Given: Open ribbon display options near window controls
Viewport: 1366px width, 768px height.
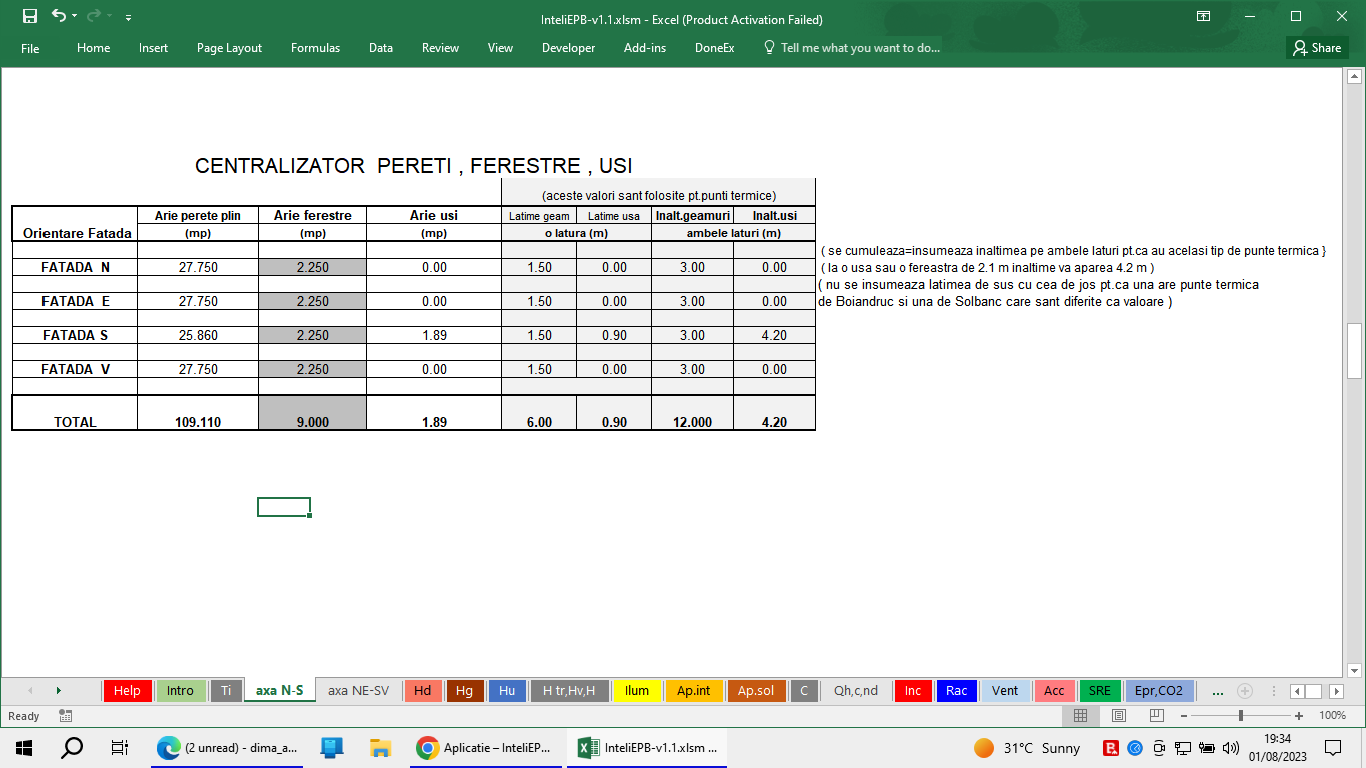Looking at the screenshot, I should pos(1203,16).
